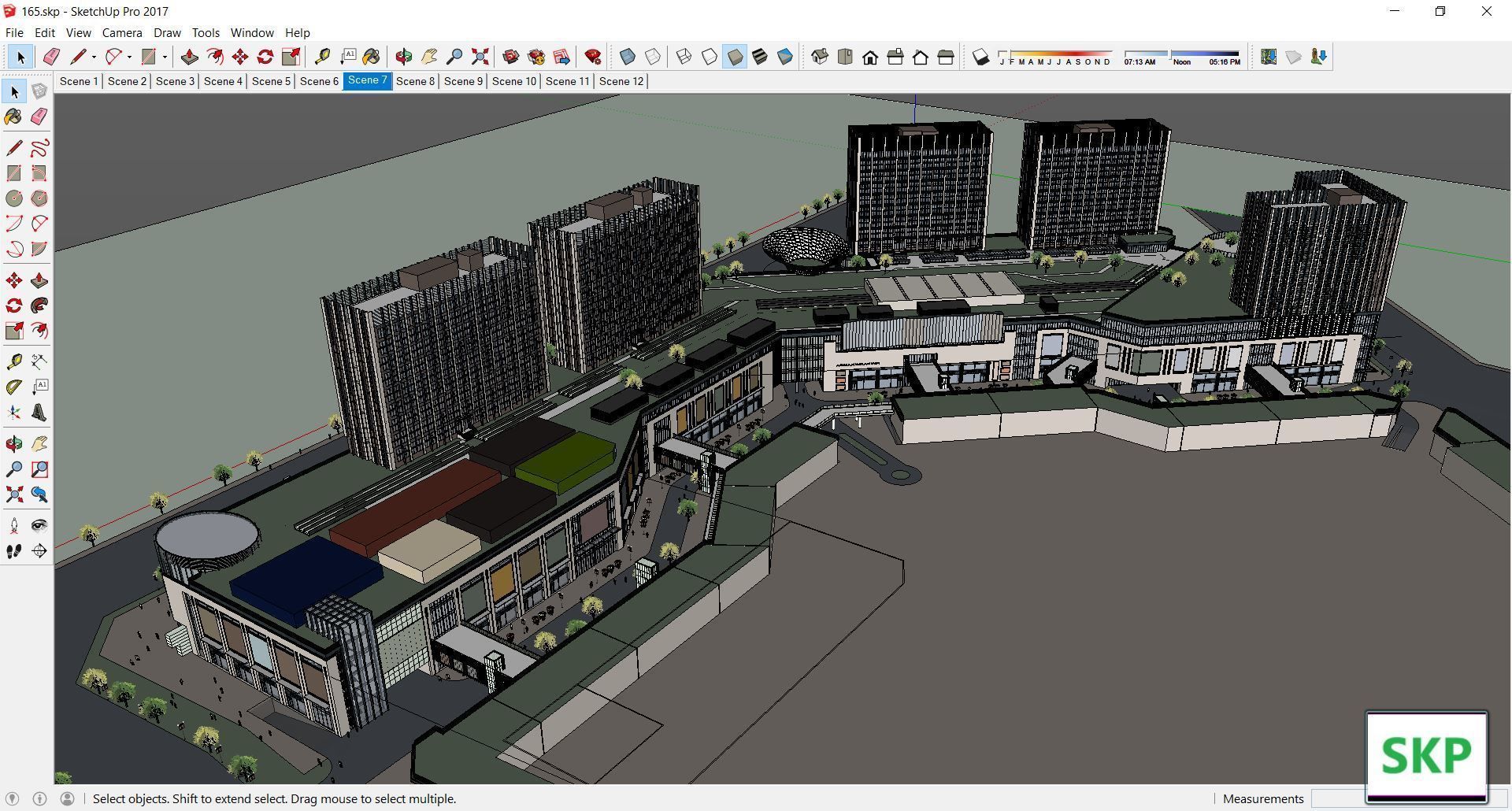This screenshot has height=811, width=1512.
Task: Send the model to LayOut
Action: click(561, 57)
